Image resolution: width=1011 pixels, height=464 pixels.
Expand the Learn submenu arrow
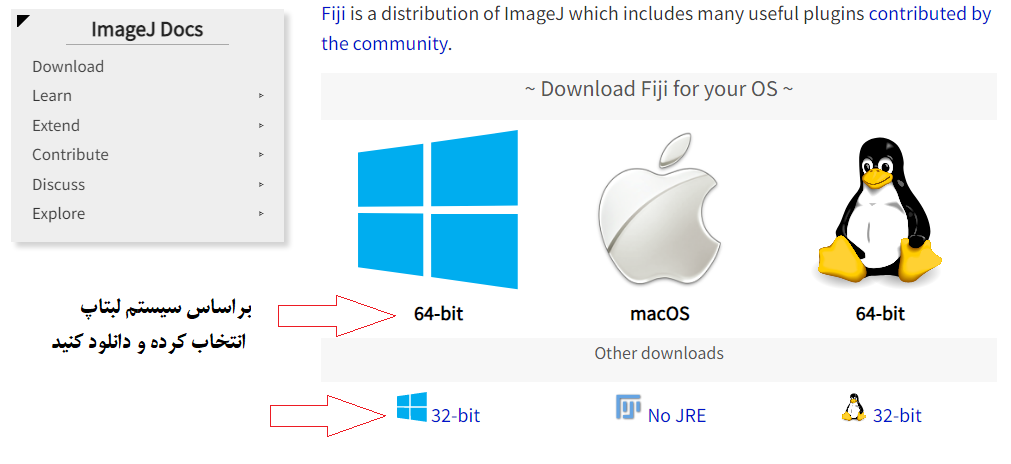point(261,95)
